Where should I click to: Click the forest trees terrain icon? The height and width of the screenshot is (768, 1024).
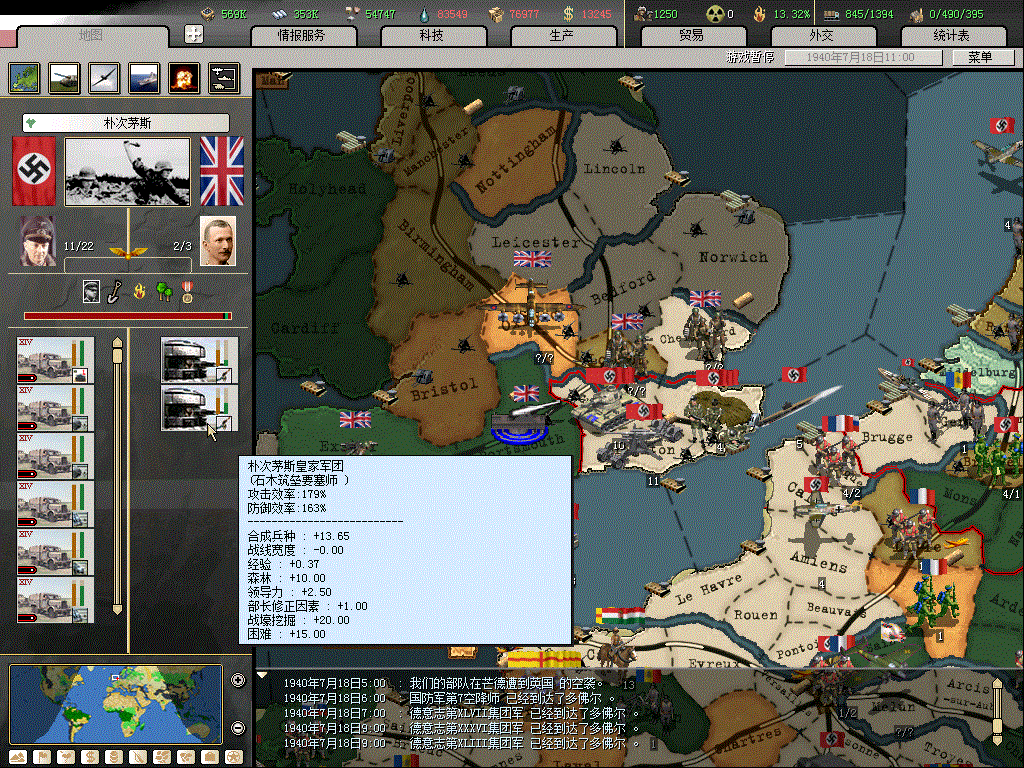[164, 291]
